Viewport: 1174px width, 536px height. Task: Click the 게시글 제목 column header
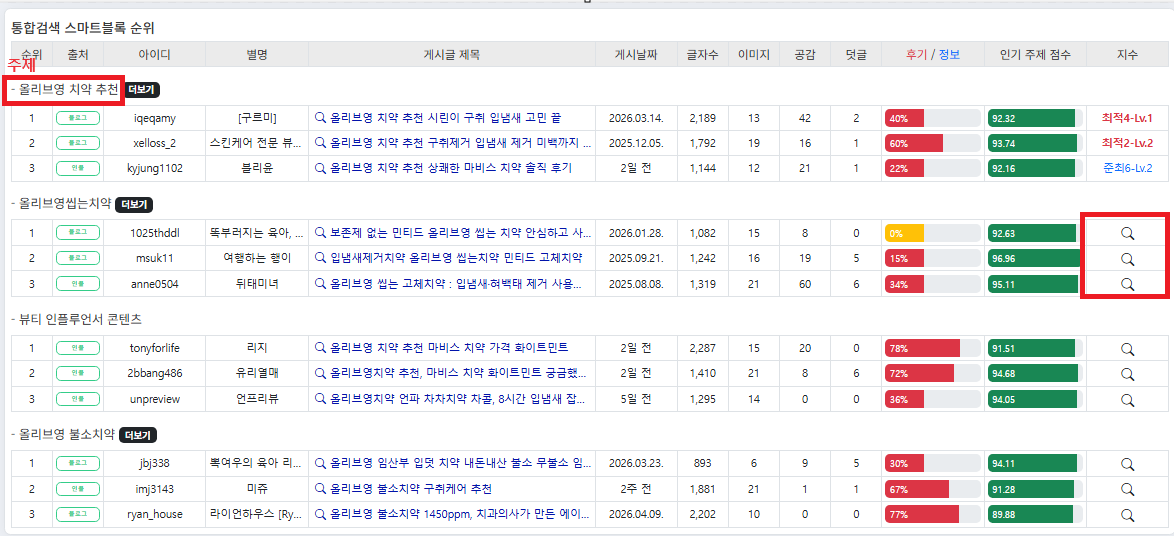(451, 55)
